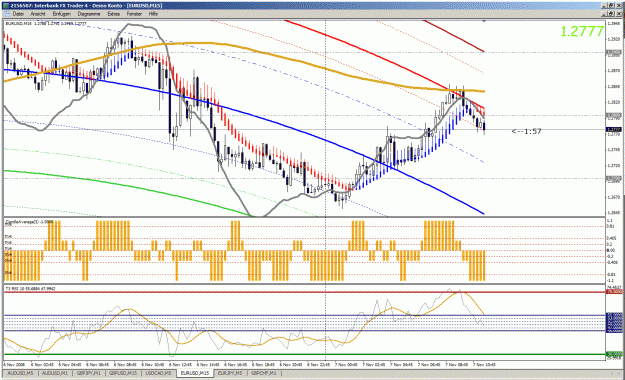Open the Datei menu

(x=18, y=14)
